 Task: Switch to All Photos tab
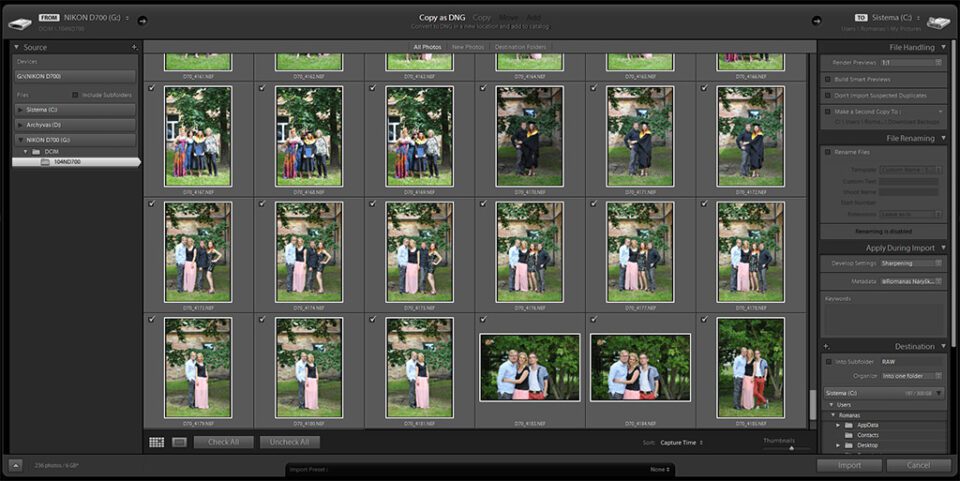click(427, 47)
